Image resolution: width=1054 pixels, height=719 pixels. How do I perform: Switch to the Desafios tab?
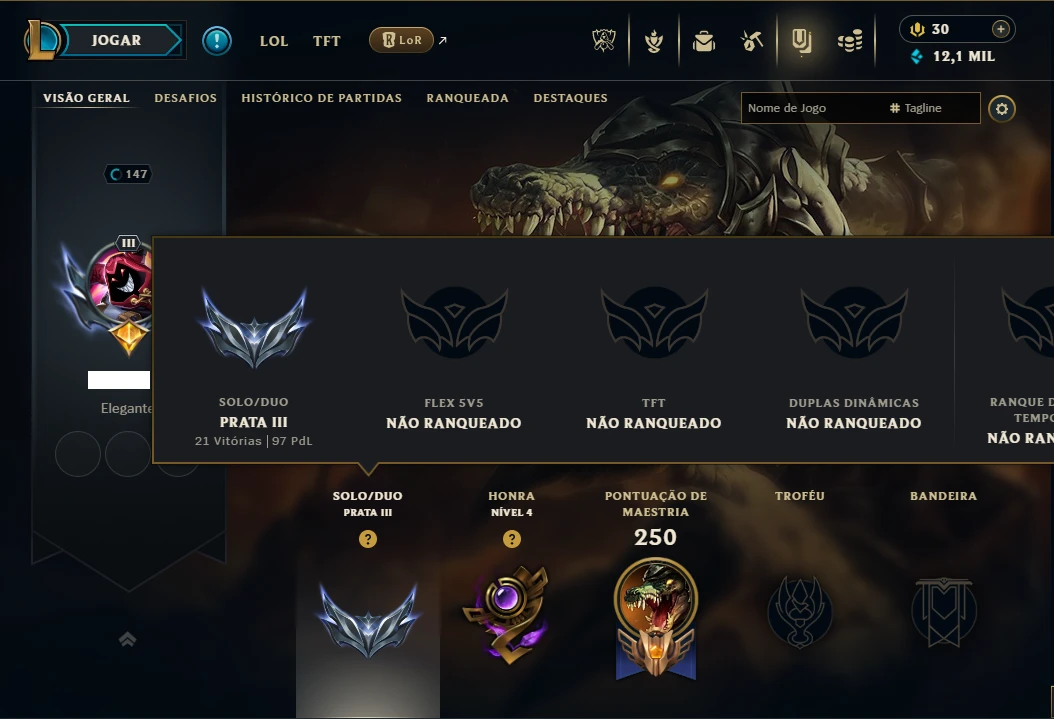pos(186,98)
